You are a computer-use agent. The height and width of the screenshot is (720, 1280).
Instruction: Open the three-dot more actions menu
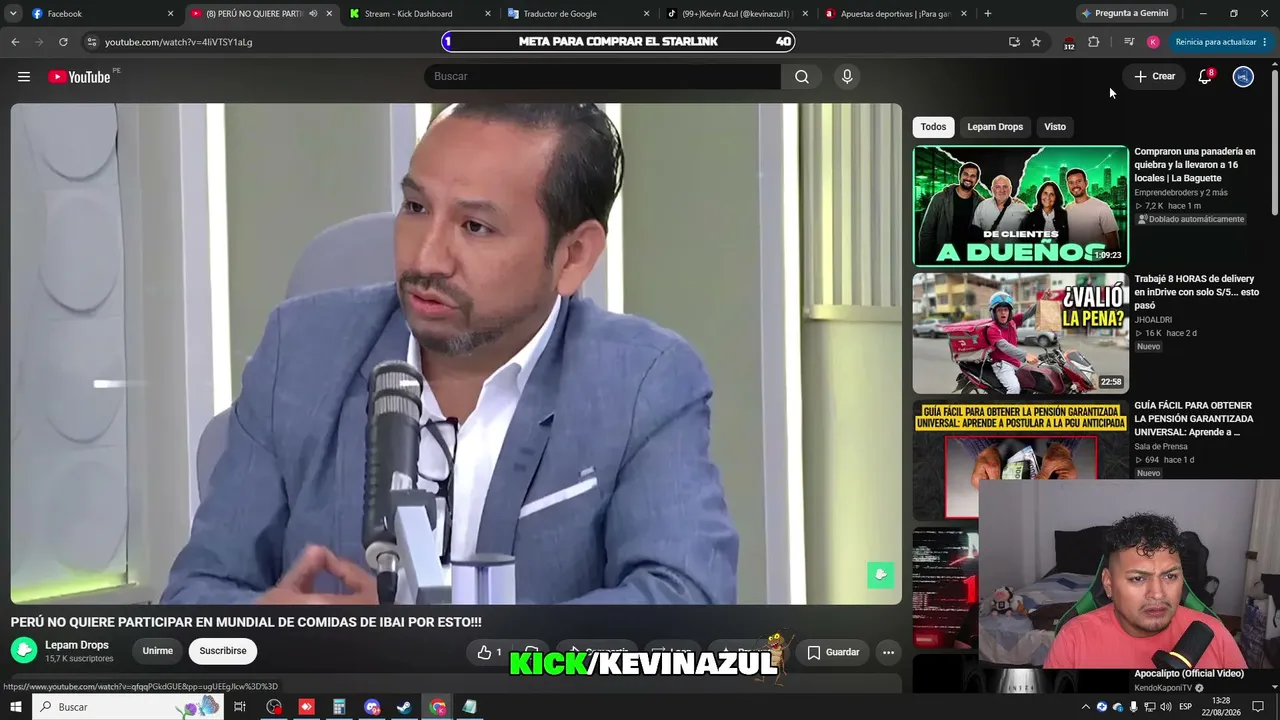[888, 652]
